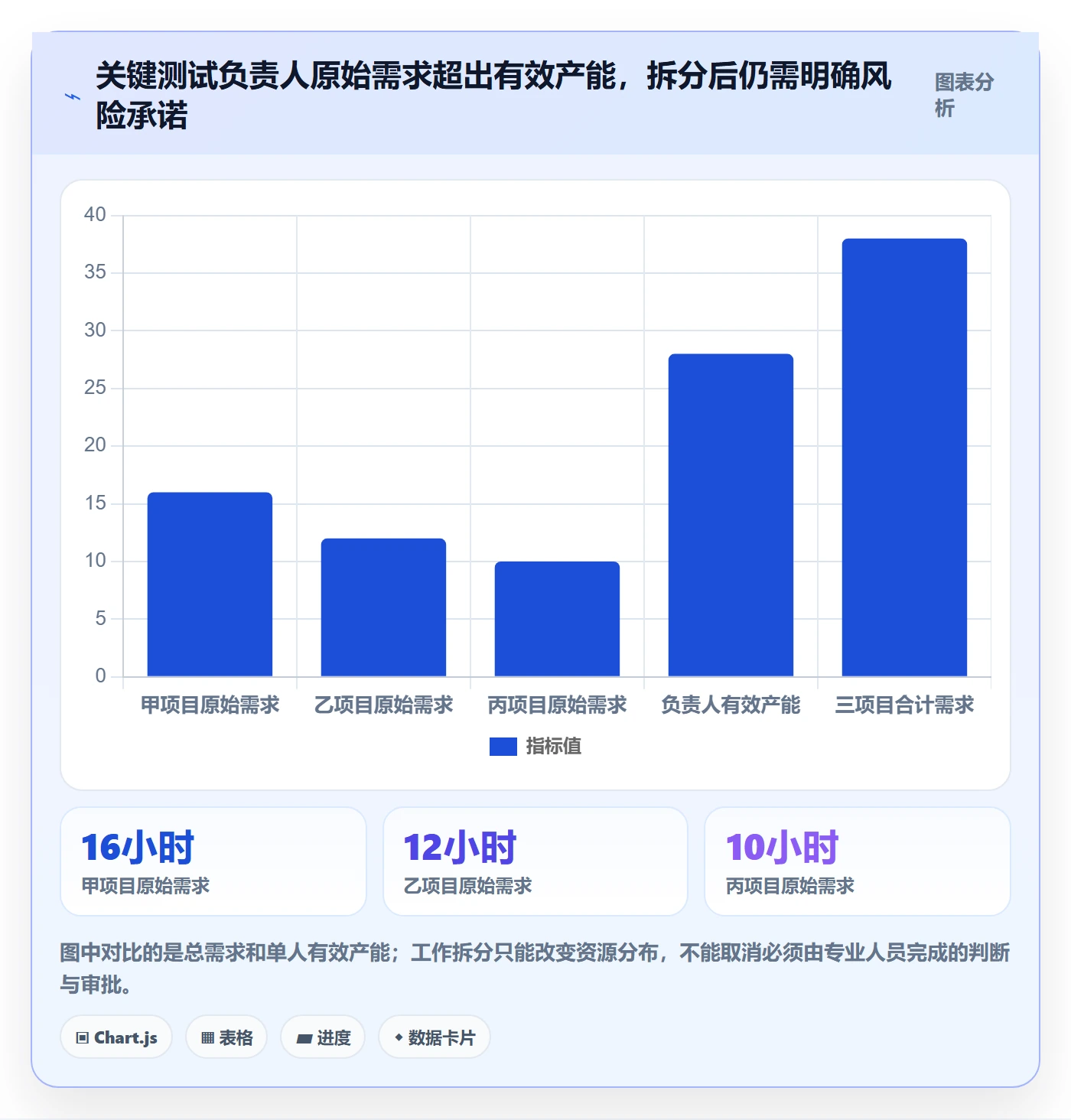Select the Chart.js tag
The width and height of the screenshot is (1071, 1120).
[116, 1037]
